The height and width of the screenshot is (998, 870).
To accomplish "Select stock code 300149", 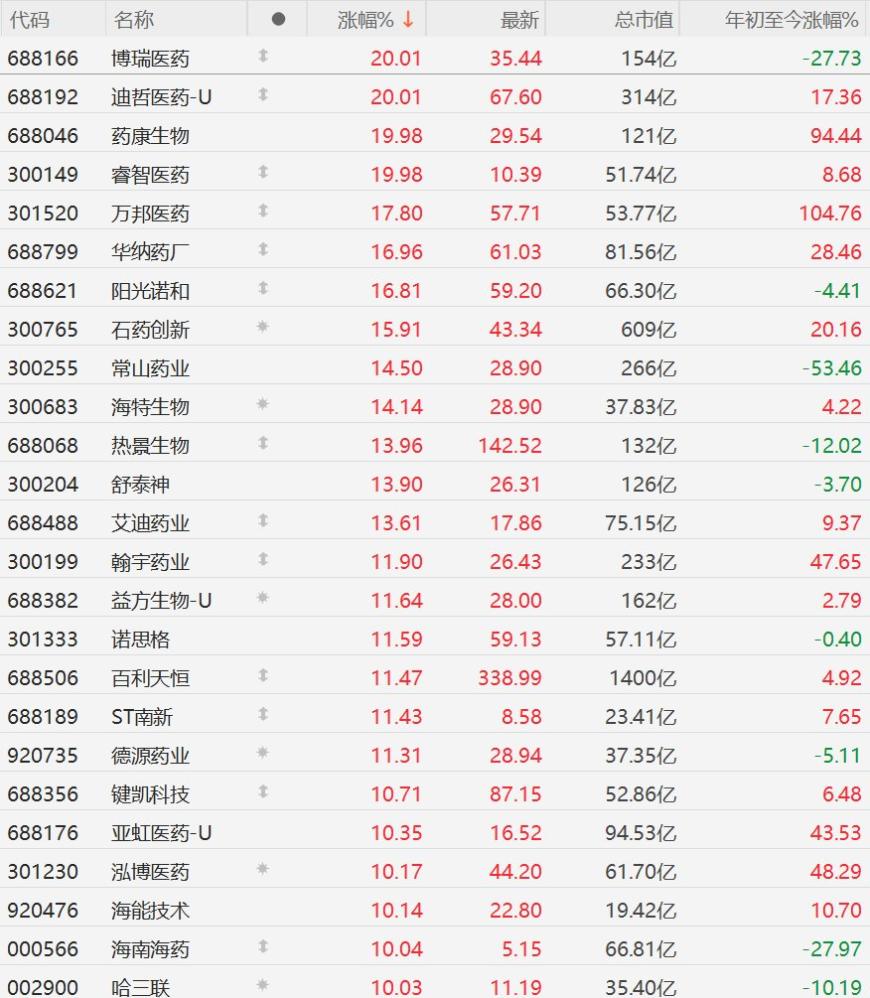I will [x=43, y=174].
